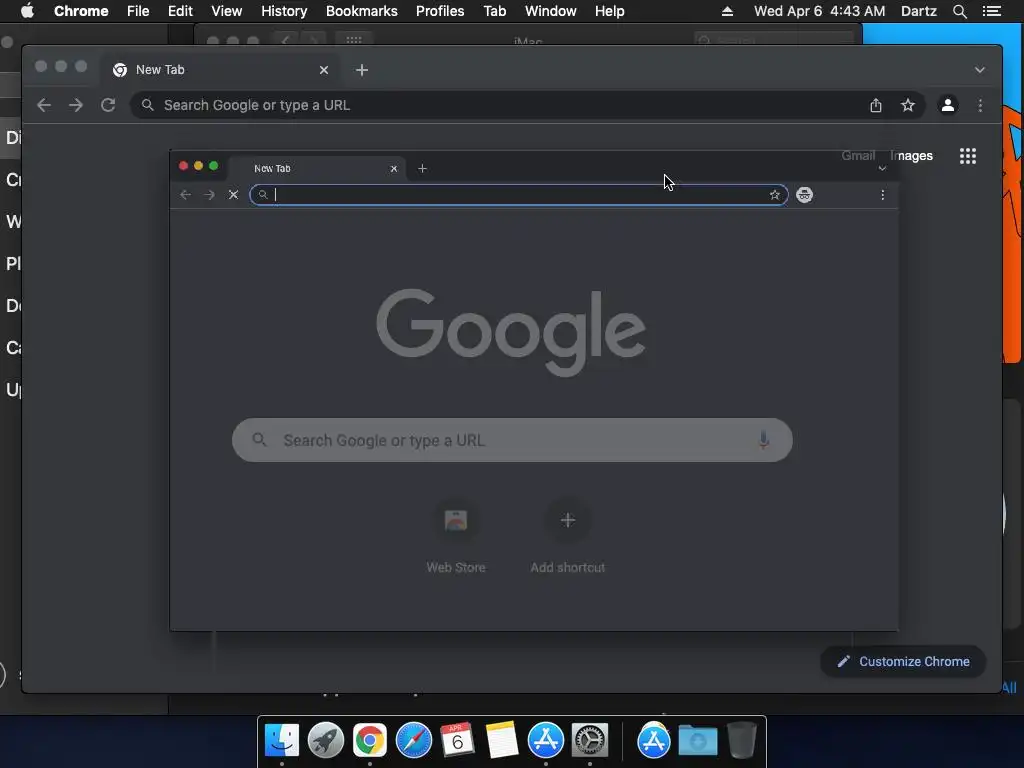Open three-dot menu in outer Chrome window
Viewport: 1024px width, 768px height.
tap(980, 105)
